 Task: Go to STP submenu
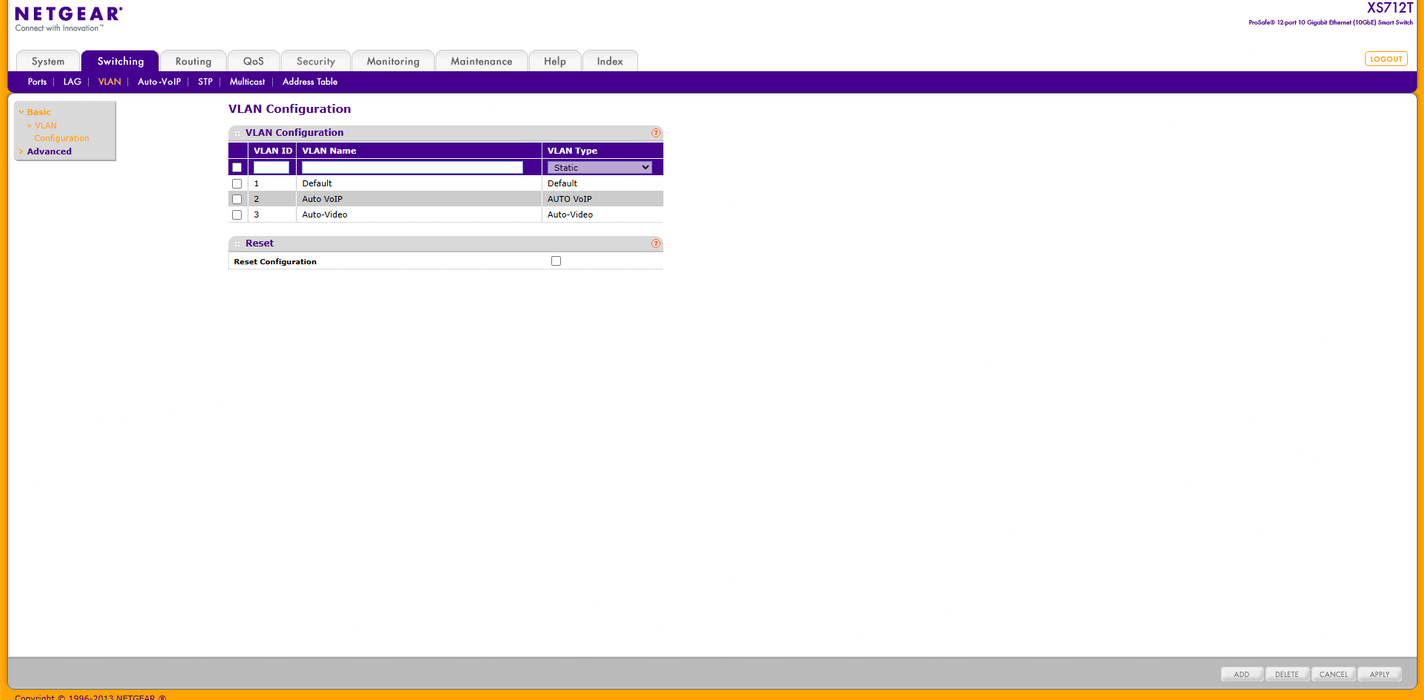click(x=205, y=82)
